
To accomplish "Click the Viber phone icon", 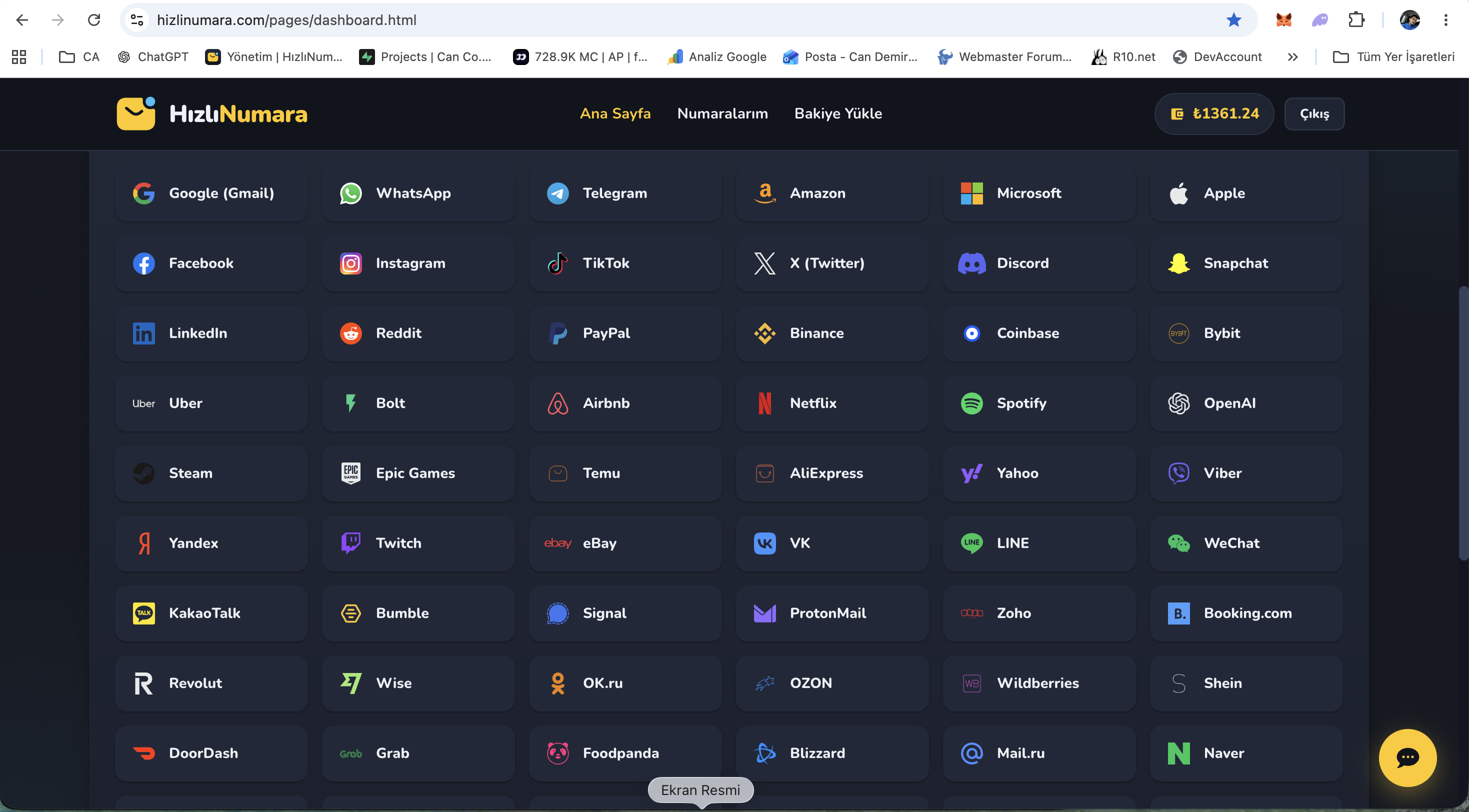I will 1178,474.
